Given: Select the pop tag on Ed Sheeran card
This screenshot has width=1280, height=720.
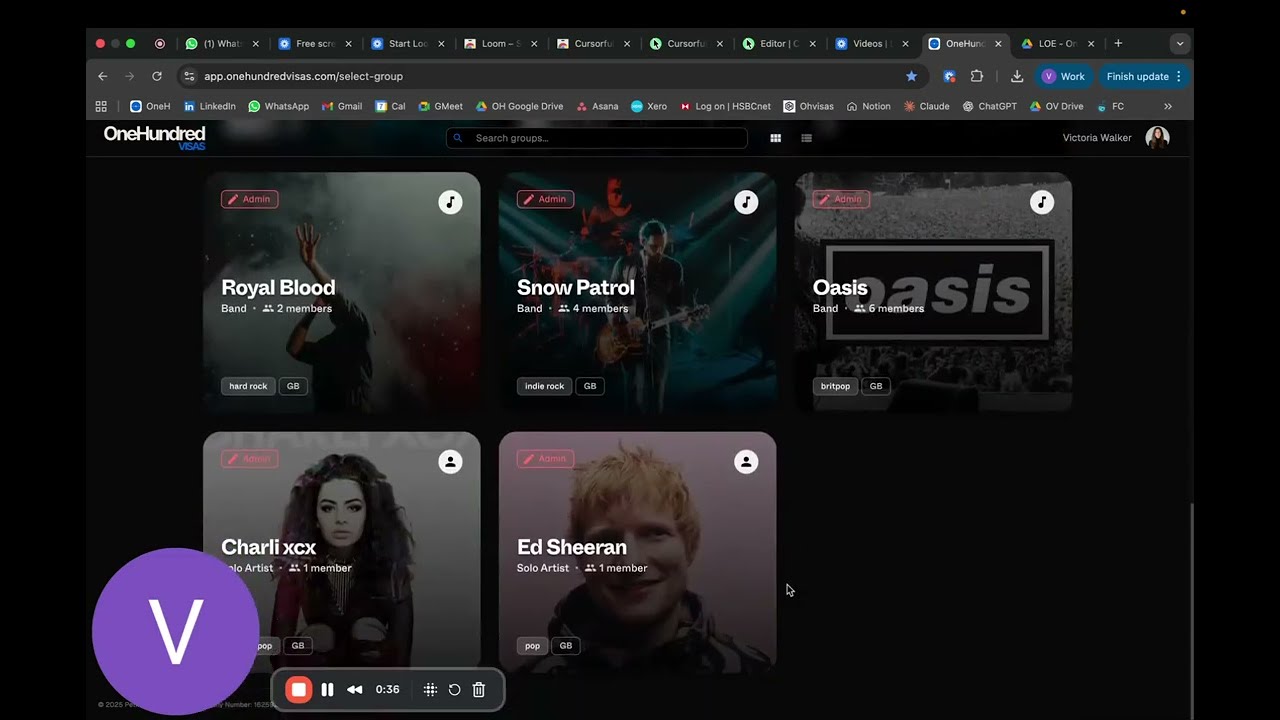Looking at the screenshot, I should [x=532, y=646].
